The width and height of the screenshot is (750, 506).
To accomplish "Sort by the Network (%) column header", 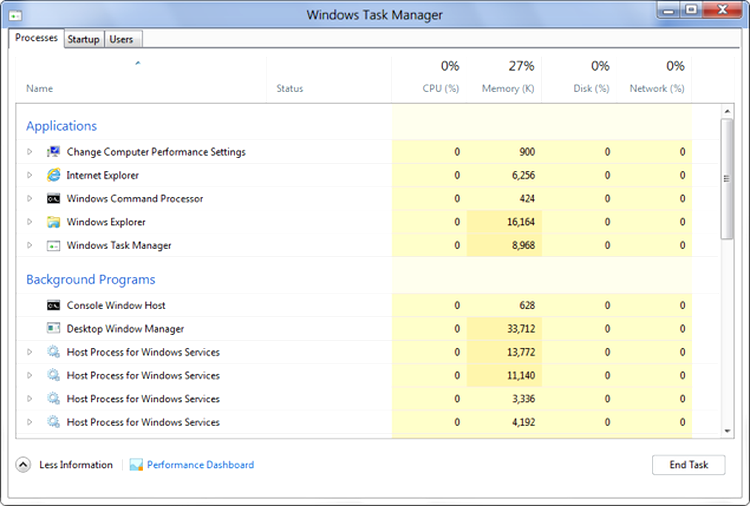I will pos(657,88).
